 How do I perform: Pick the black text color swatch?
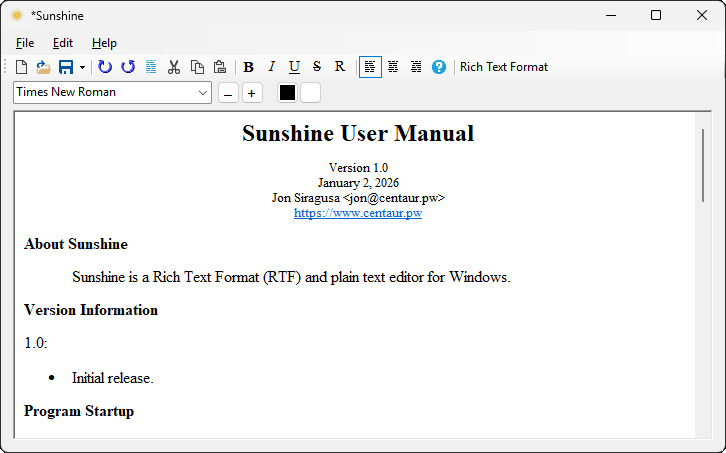(x=287, y=93)
